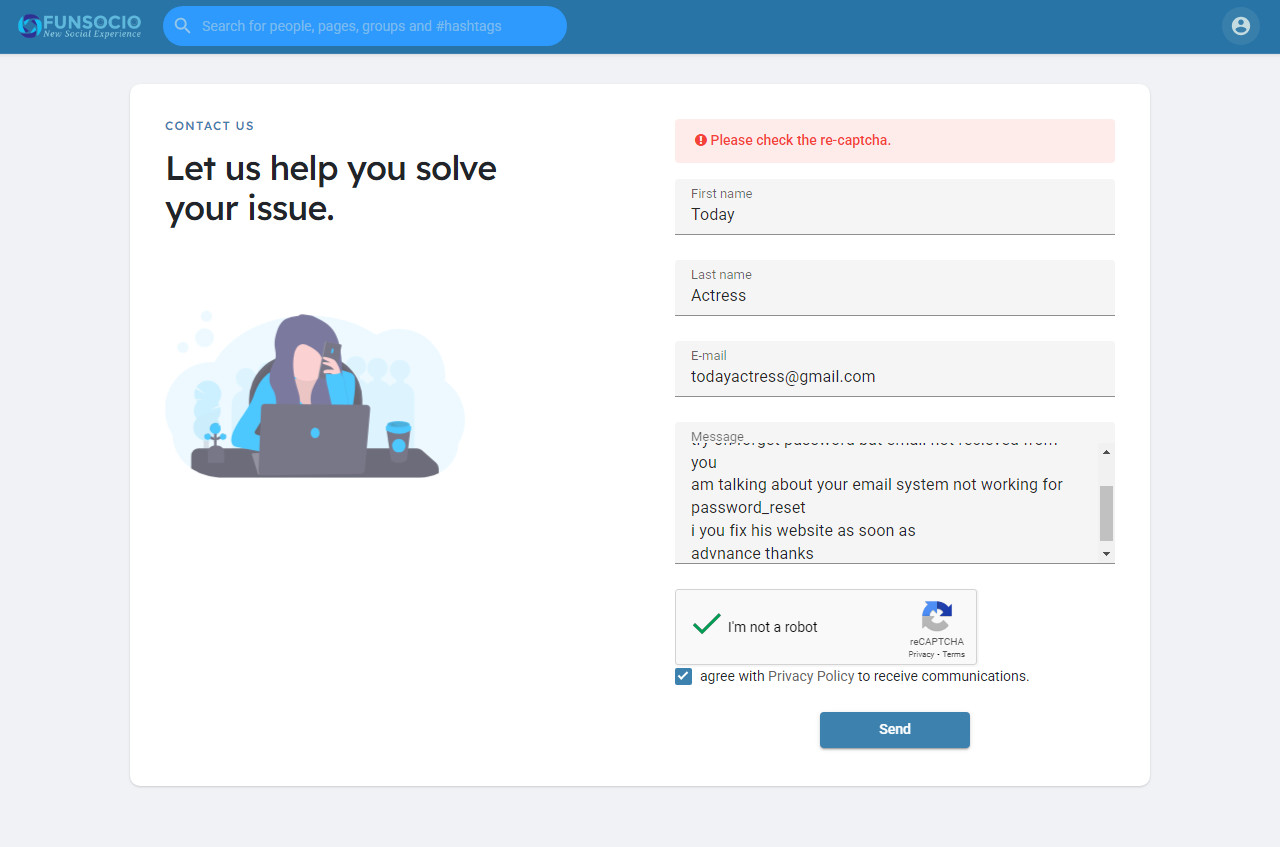Click into the E-mail field
1280x847 pixels.
click(x=894, y=377)
